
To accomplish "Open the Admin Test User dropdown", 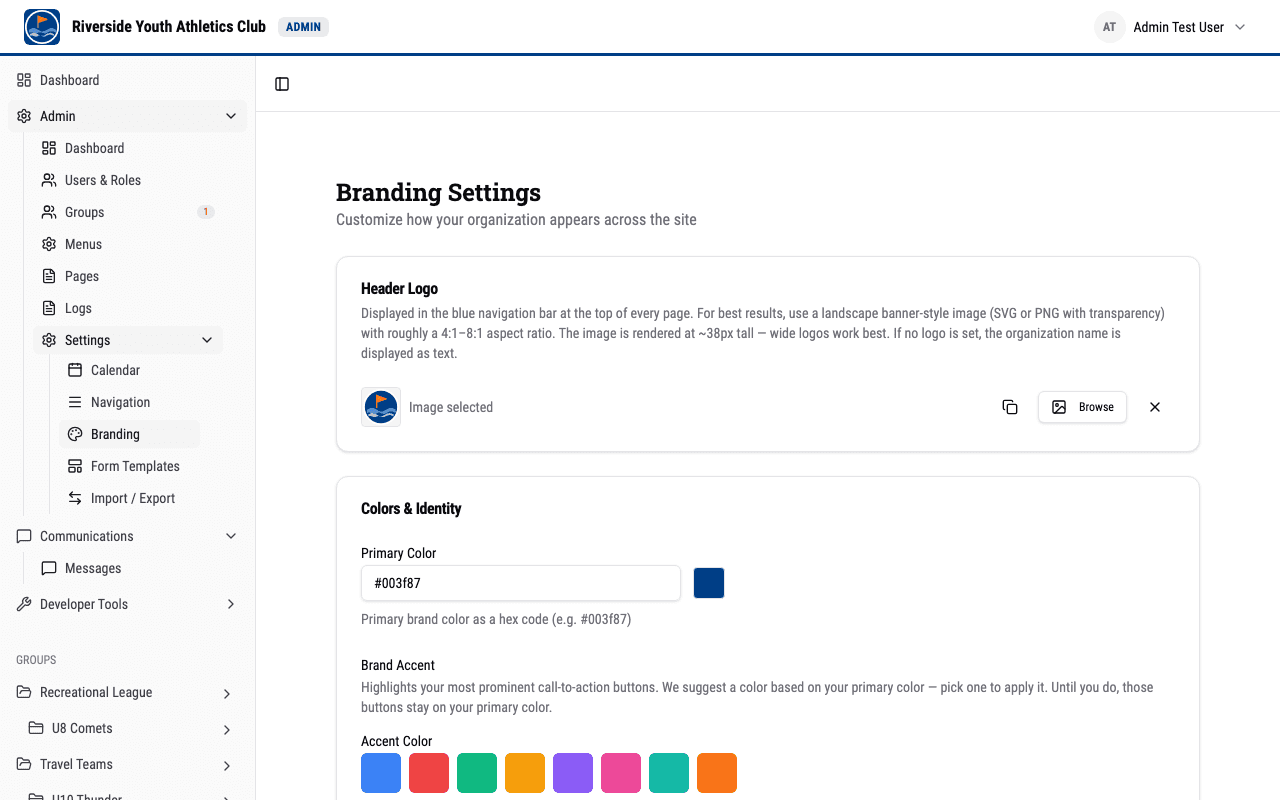I will pyautogui.click(x=1171, y=27).
